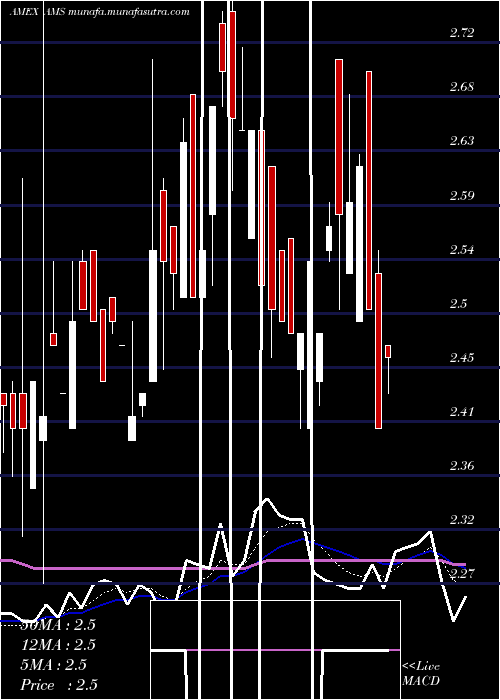The height and width of the screenshot is (700, 500).
Task: Click the 2.41 price axis label
Action: pyautogui.click(x=462, y=412)
